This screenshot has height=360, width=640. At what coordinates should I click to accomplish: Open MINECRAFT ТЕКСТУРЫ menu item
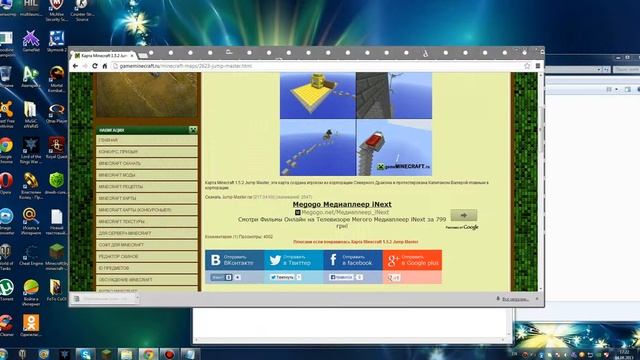pyautogui.click(x=147, y=222)
